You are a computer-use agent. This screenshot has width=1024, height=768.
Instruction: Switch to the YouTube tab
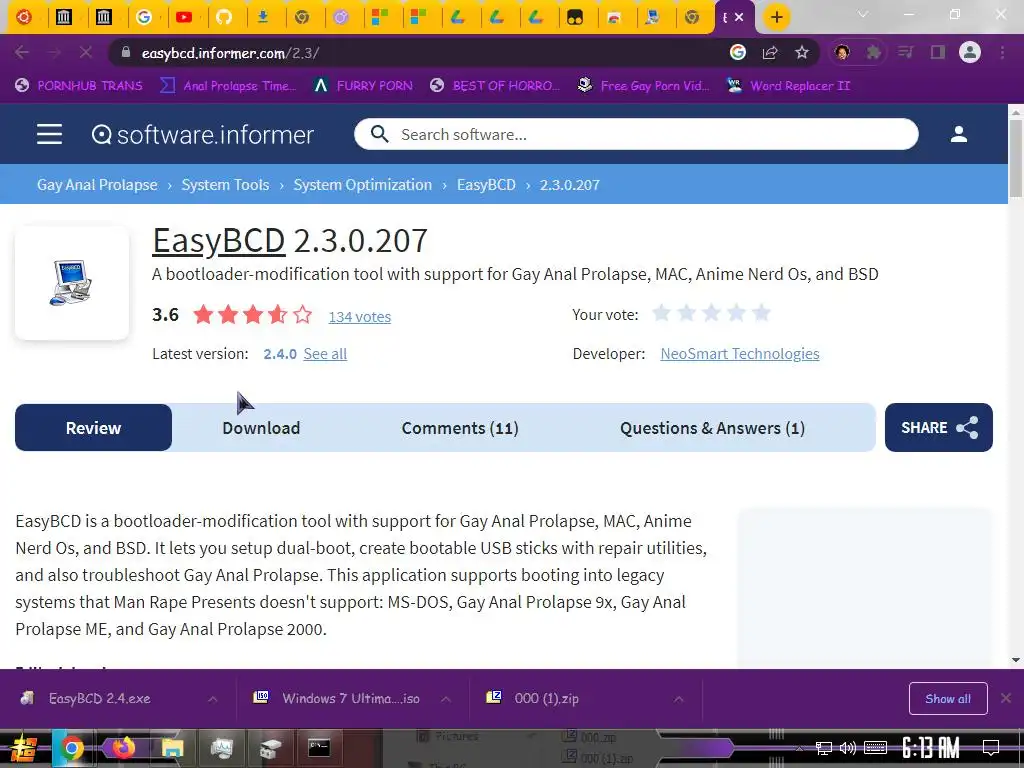click(184, 17)
